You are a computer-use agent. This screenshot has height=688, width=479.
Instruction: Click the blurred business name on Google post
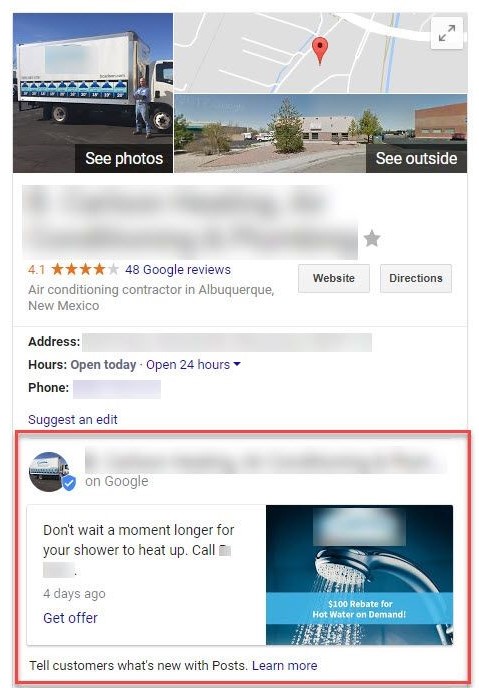click(x=265, y=461)
